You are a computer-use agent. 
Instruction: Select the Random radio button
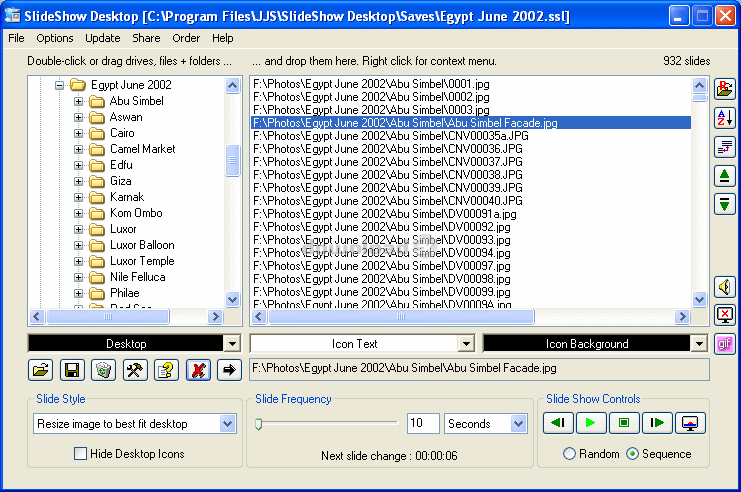click(570, 454)
